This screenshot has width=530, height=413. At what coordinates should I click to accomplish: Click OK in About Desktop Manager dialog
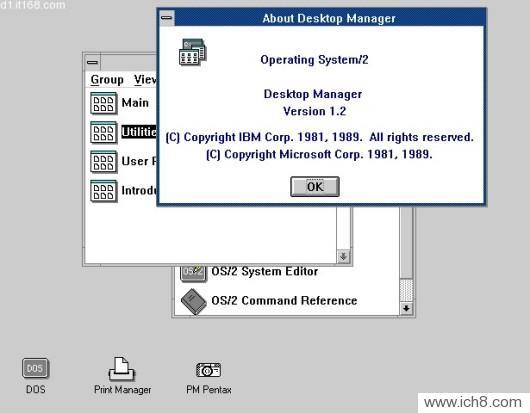click(x=315, y=187)
